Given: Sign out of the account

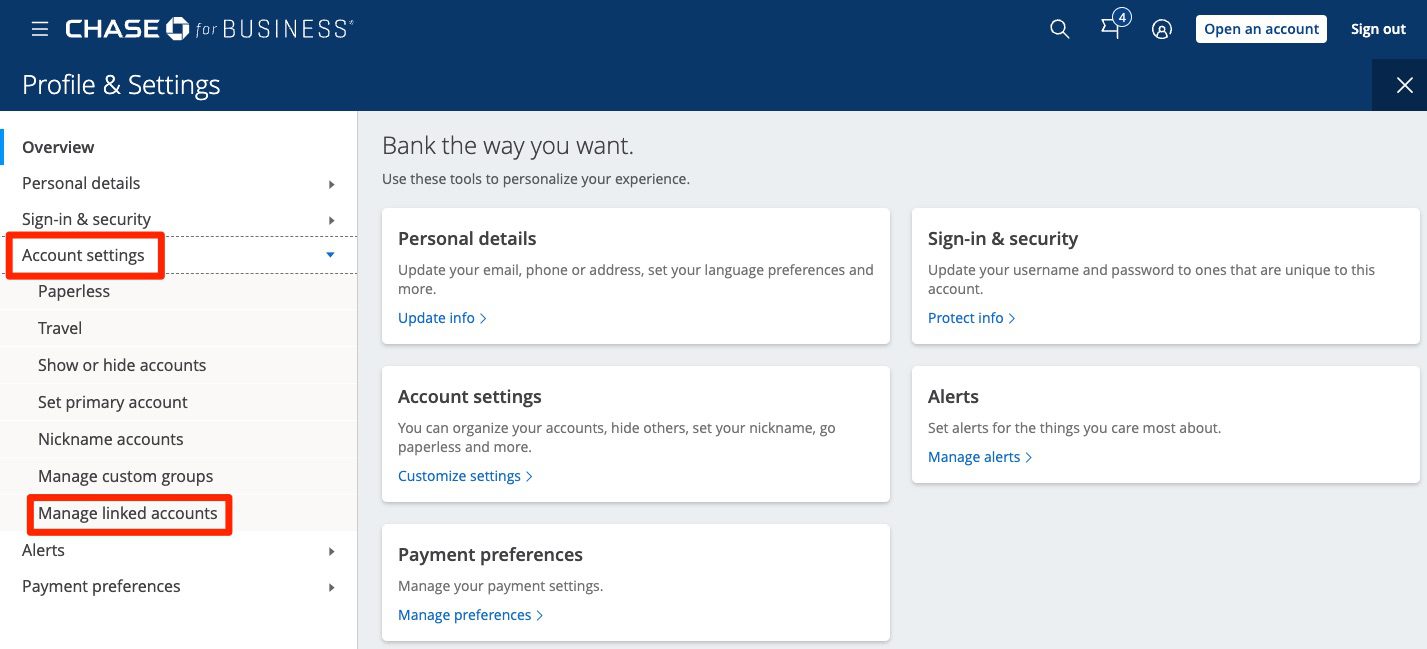Looking at the screenshot, I should [1378, 29].
